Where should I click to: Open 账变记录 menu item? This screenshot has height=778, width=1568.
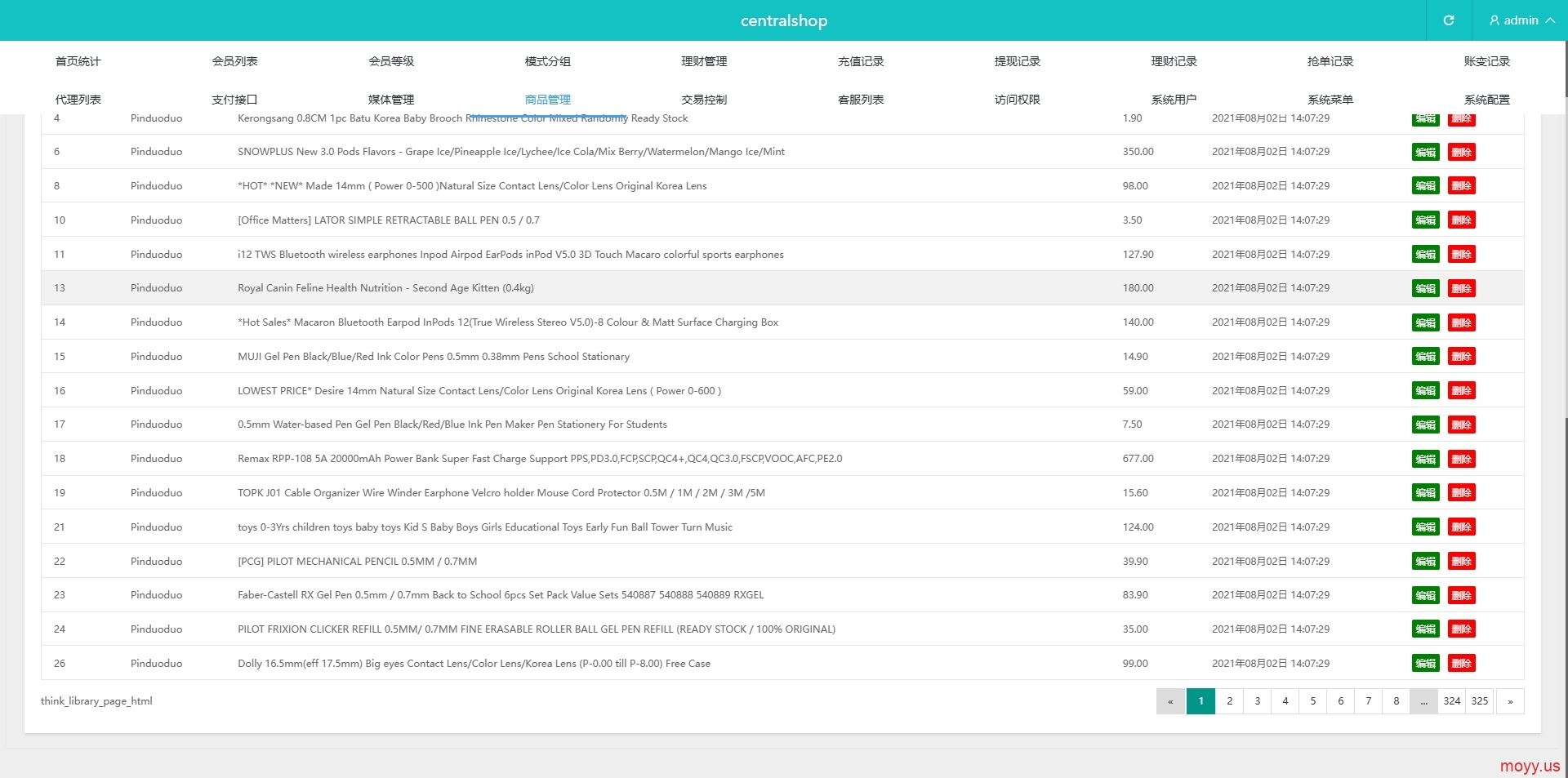point(1487,61)
